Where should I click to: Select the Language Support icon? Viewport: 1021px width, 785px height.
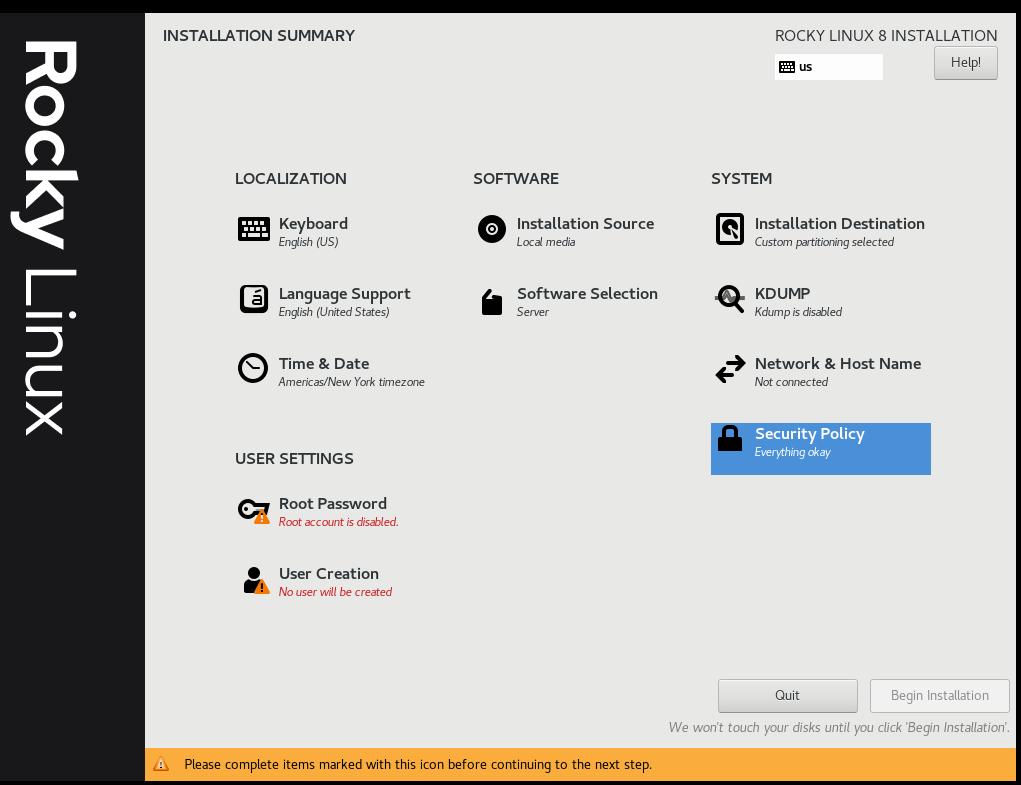click(x=254, y=299)
